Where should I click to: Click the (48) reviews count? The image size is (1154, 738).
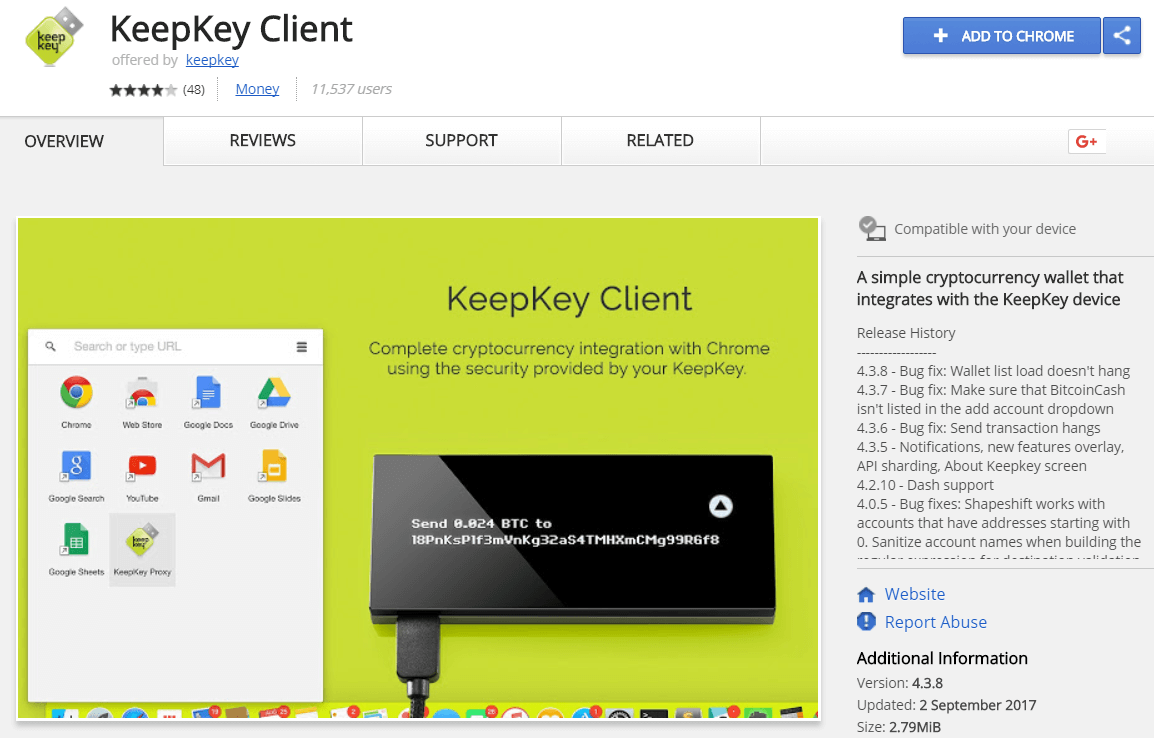194,90
